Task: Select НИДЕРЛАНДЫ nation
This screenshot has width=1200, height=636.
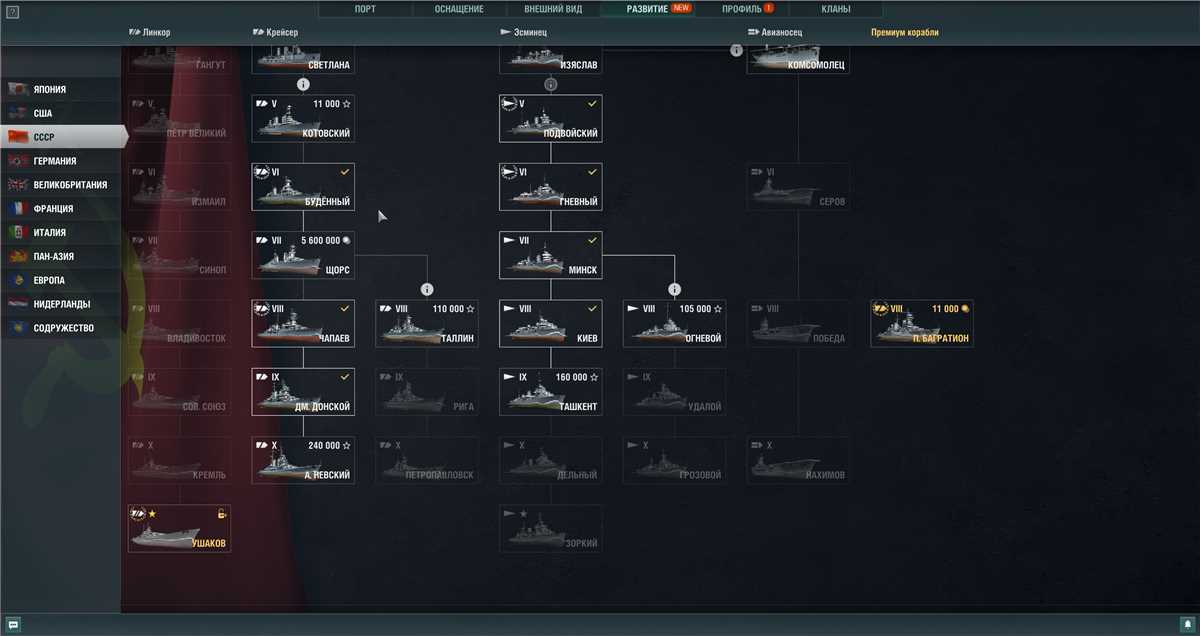Action: 62,304
